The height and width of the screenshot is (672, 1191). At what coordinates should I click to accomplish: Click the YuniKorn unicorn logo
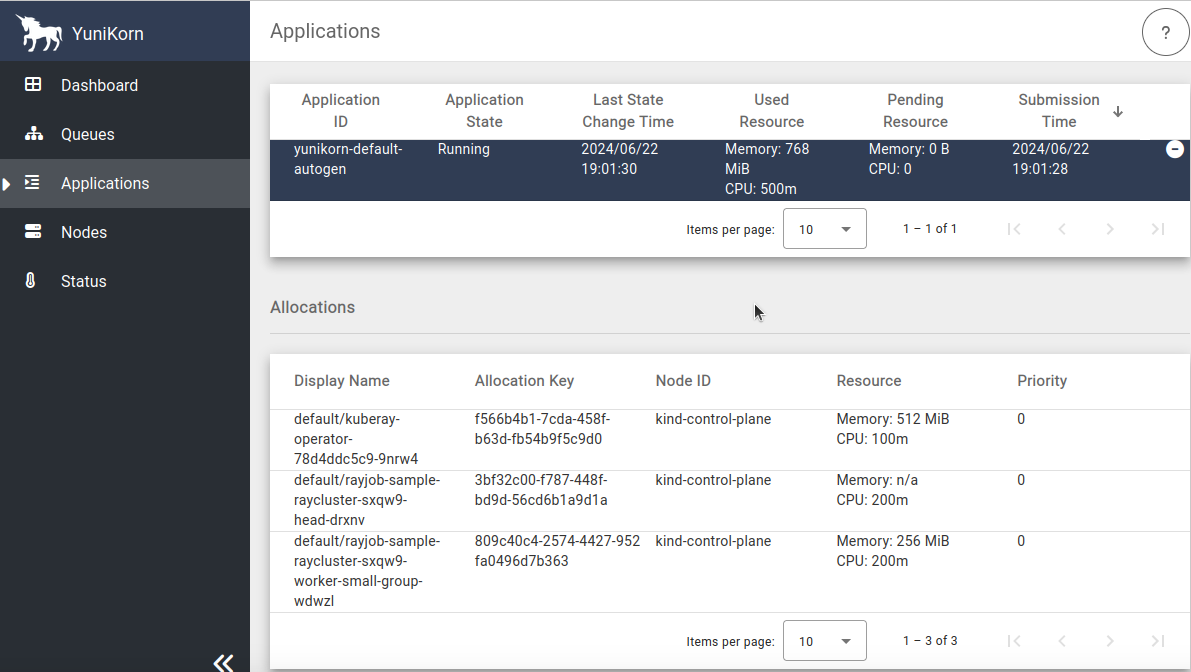click(39, 33)
